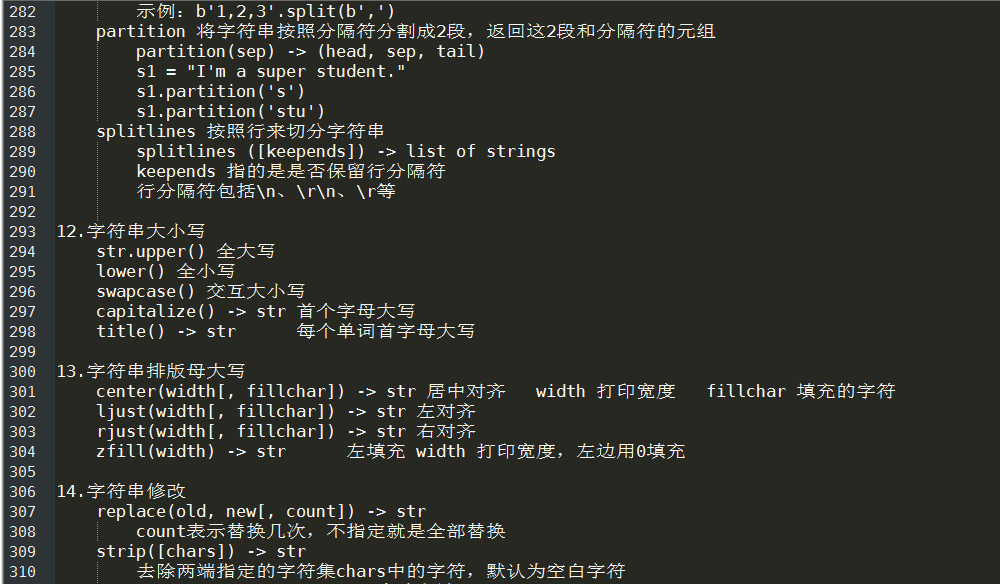The height and width of the screenshot is (584, 1000).
Task: Click line number 300 in the gutter
Action: [x=22, y=372]
